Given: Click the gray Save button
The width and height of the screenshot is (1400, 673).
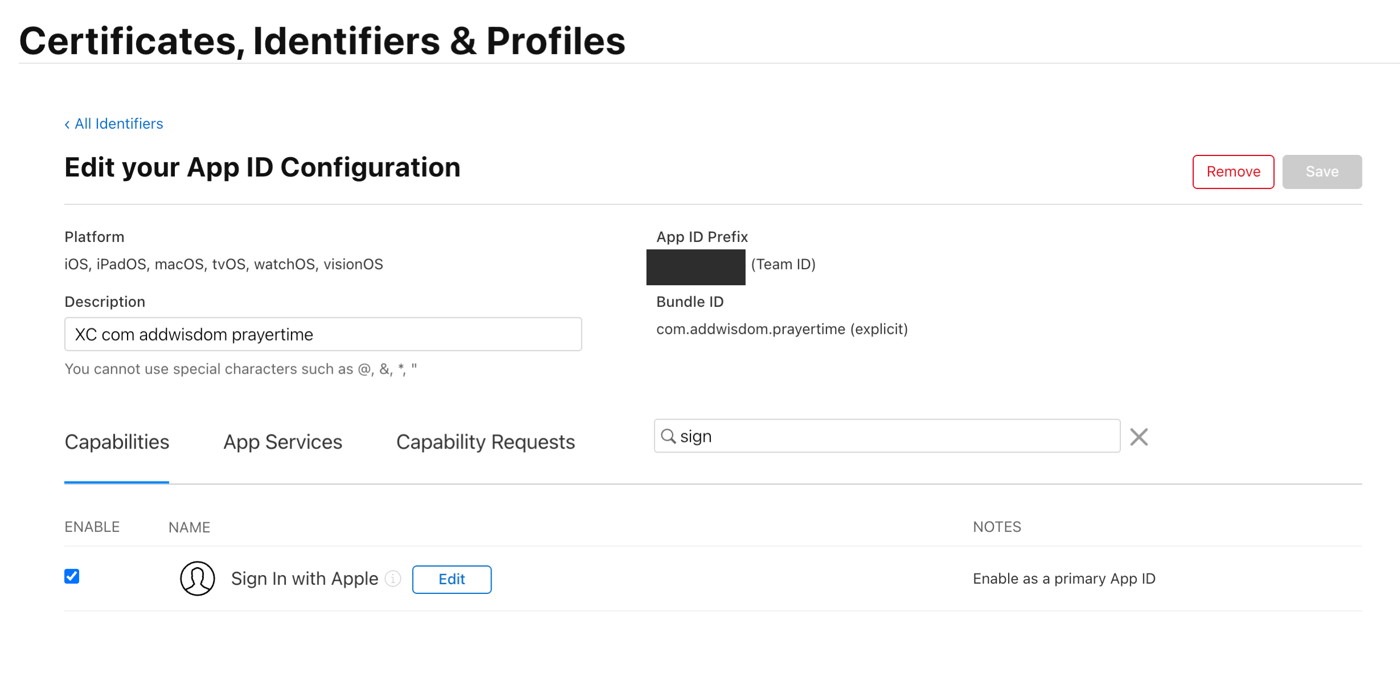Looking at the screenshot, I should (1322, 172).
